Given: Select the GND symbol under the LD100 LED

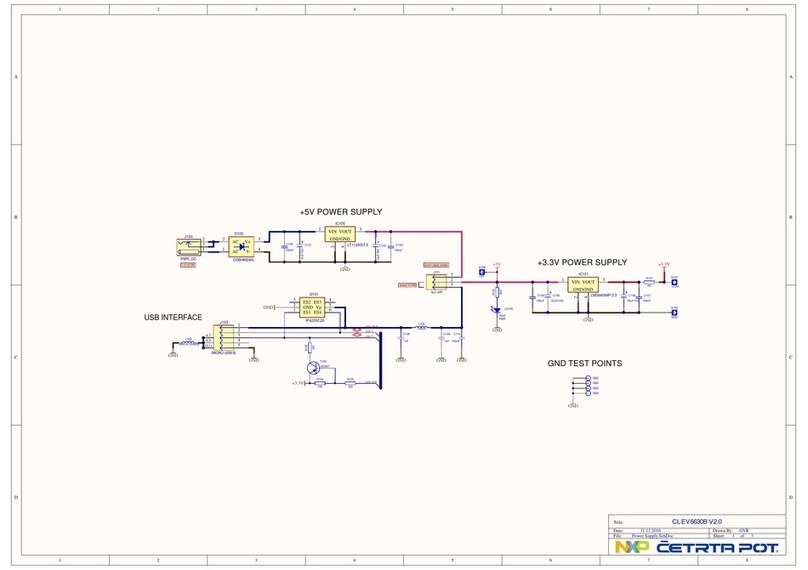Looking at the screenshot, I should [497, 330].
